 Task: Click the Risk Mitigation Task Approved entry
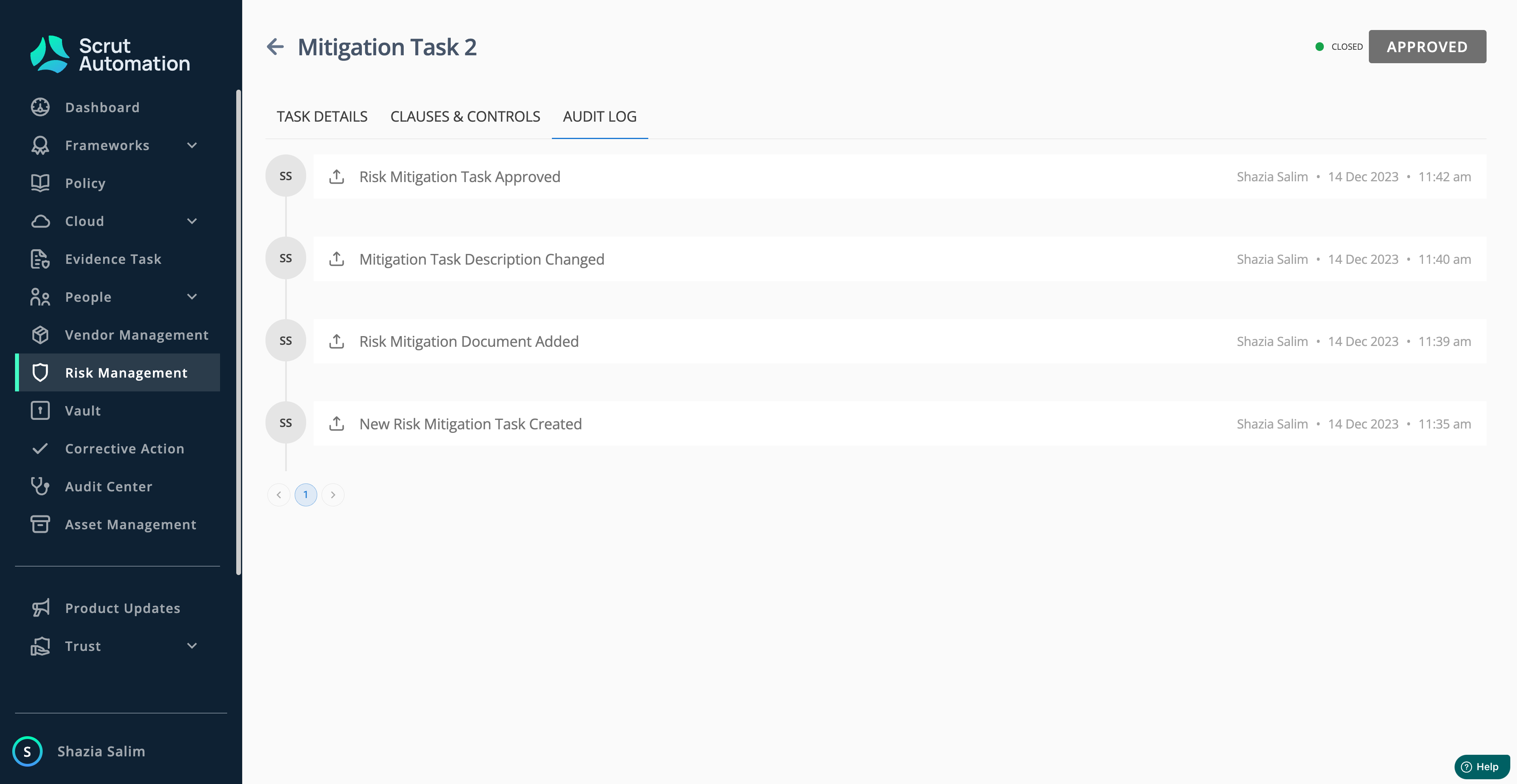point(899,177)
